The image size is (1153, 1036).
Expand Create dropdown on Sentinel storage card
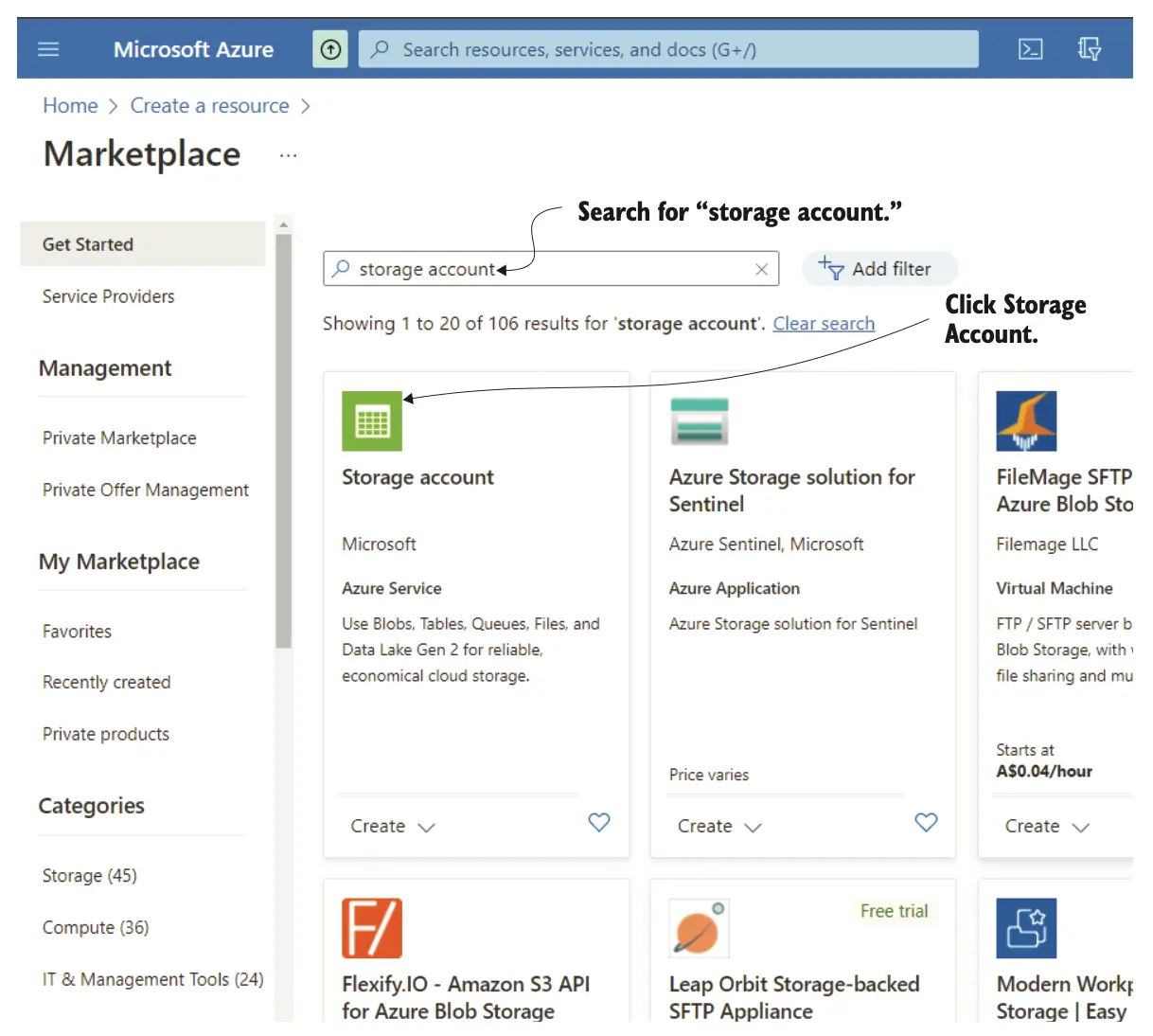pos(719,827)
